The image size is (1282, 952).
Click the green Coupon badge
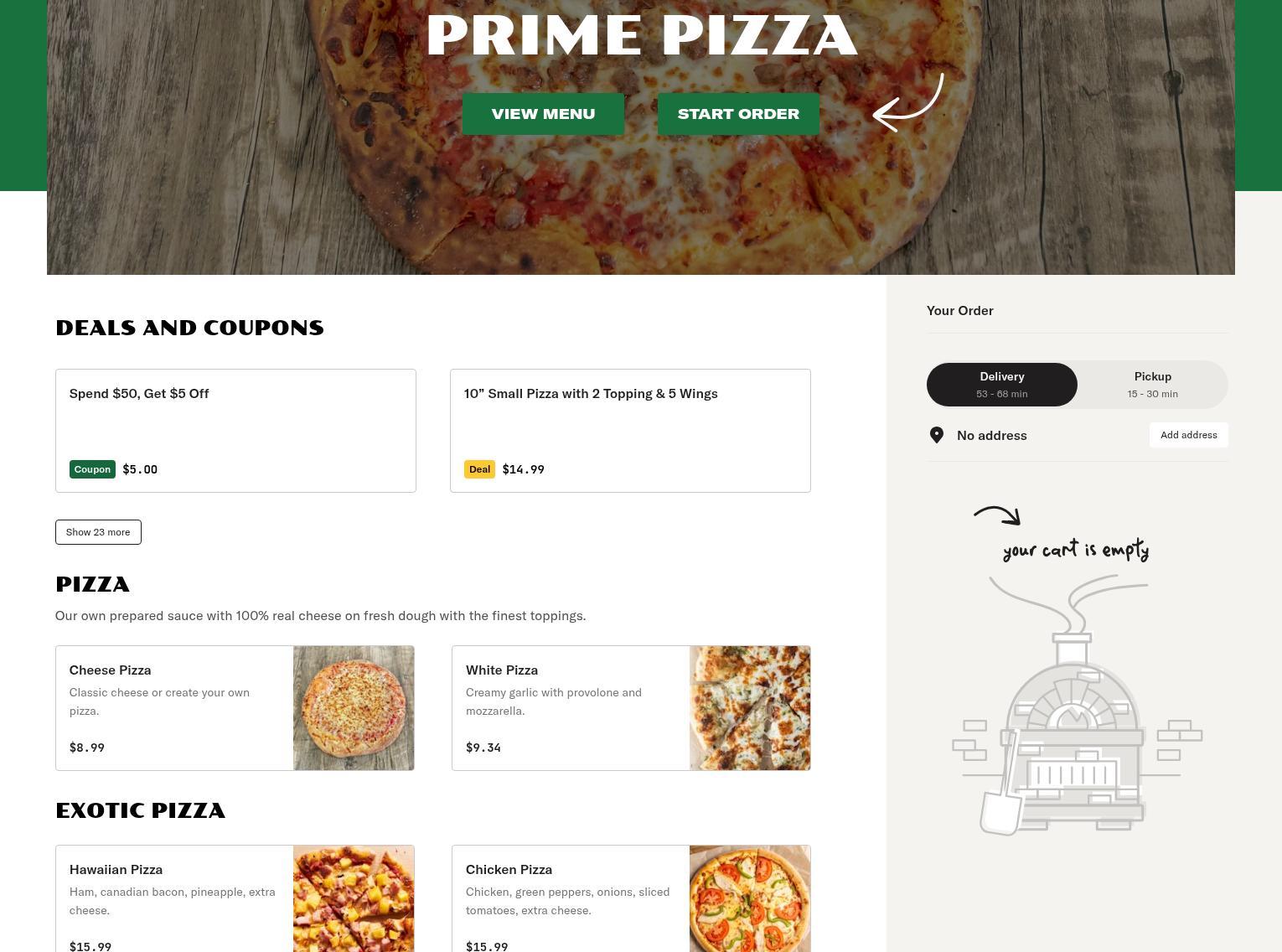(x=92, y=469)
